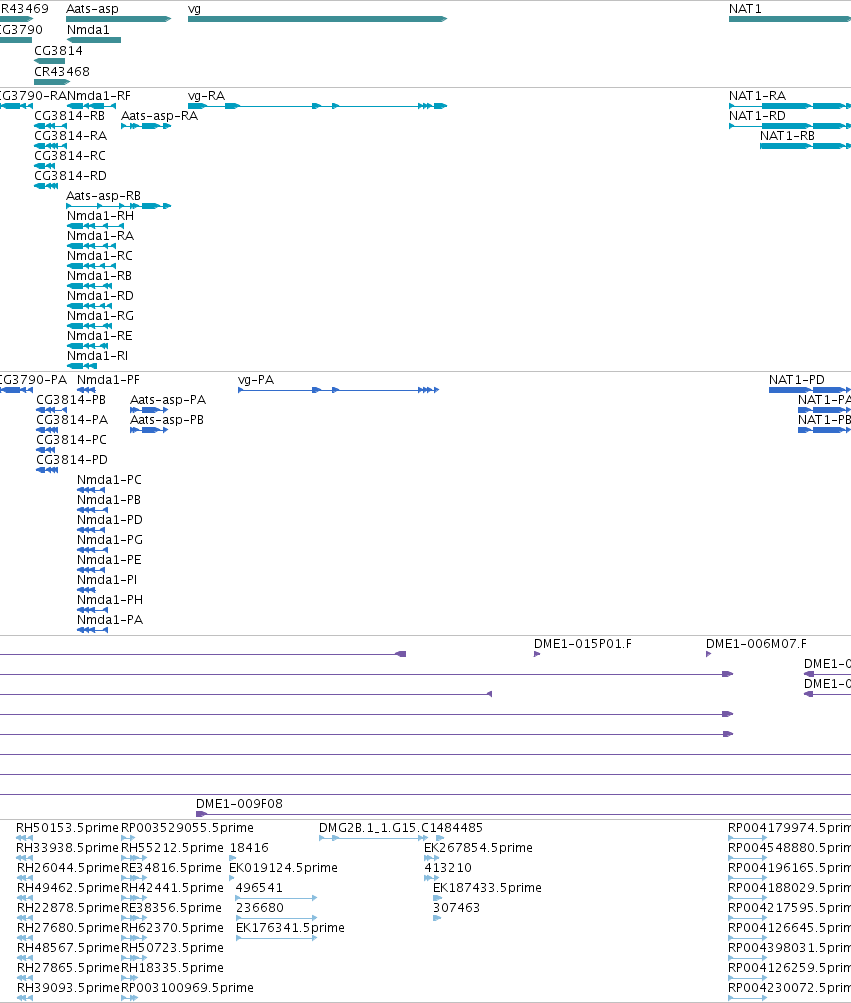
Task: Click the Aats-asp-RB transcript label
Action: 104,196
